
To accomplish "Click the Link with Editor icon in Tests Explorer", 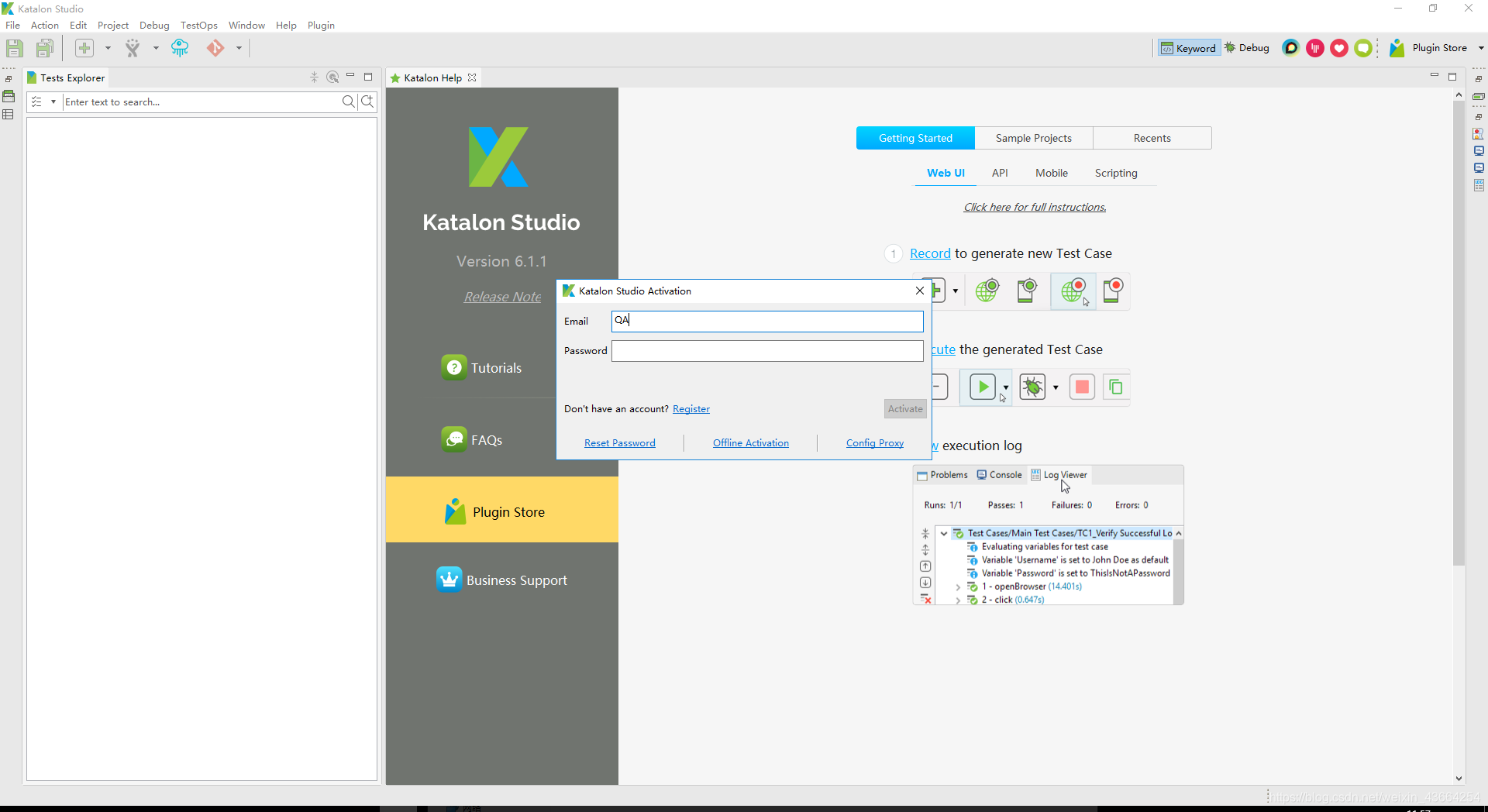I will (x=332, y=77).
